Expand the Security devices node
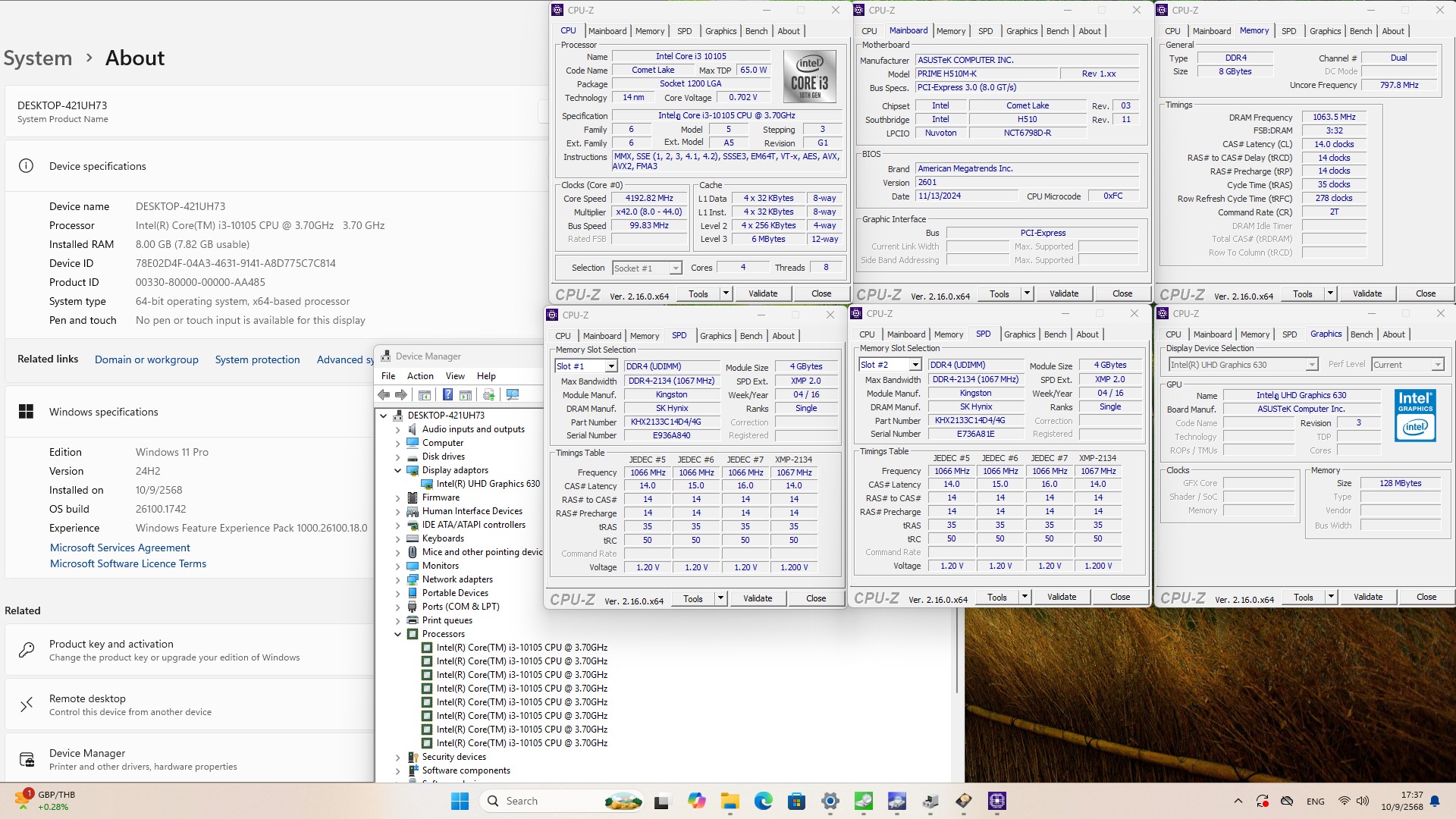Viewport: 1456px width, 819px height. 397,757
